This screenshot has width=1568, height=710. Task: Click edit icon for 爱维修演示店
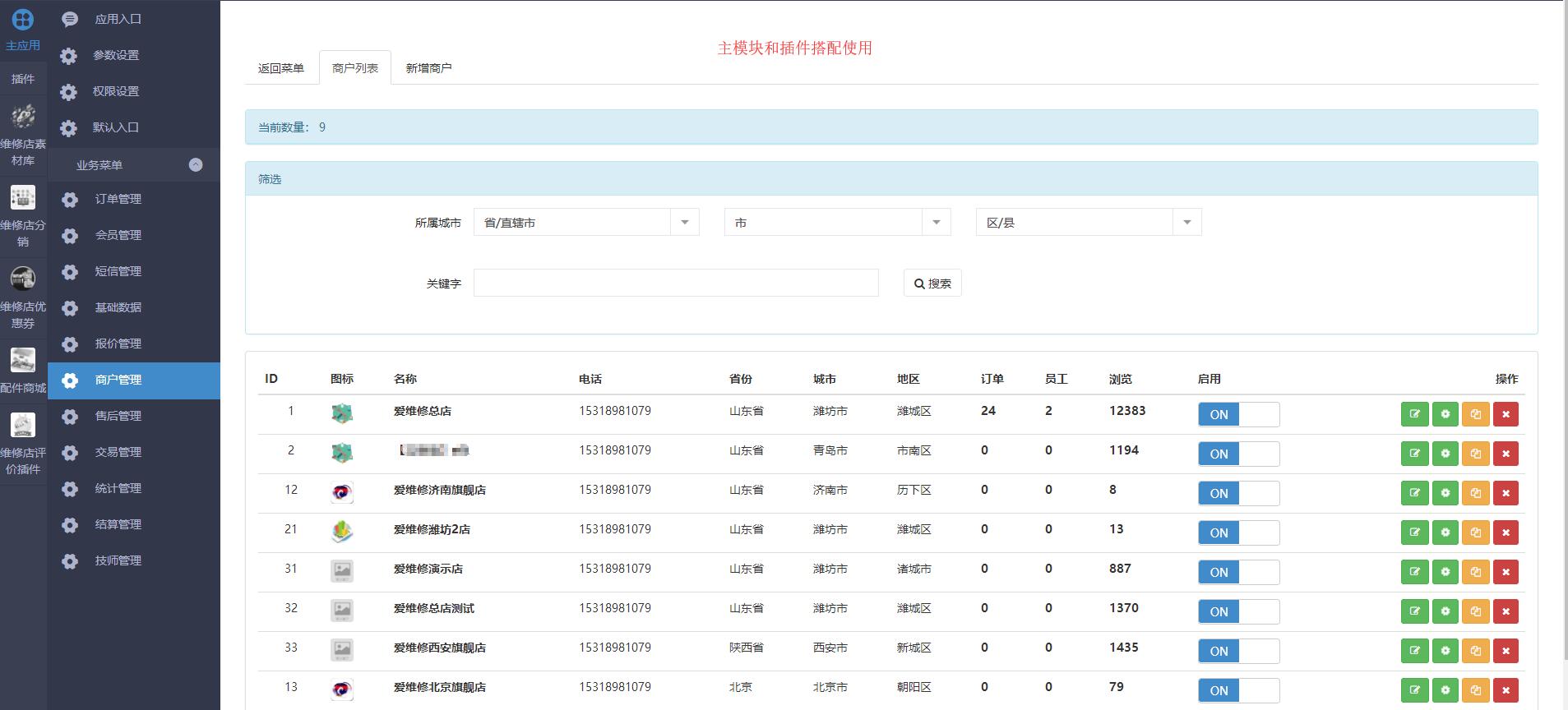1414,572
